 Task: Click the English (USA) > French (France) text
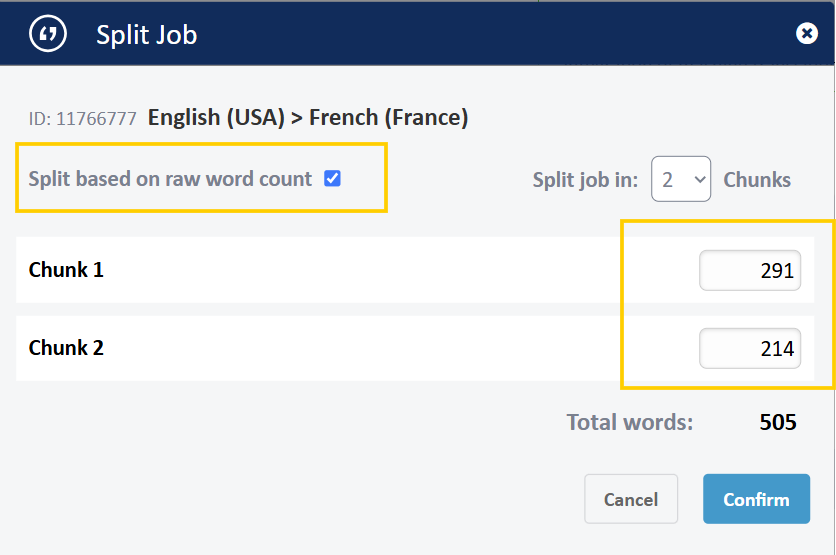(x=308, y=118)
